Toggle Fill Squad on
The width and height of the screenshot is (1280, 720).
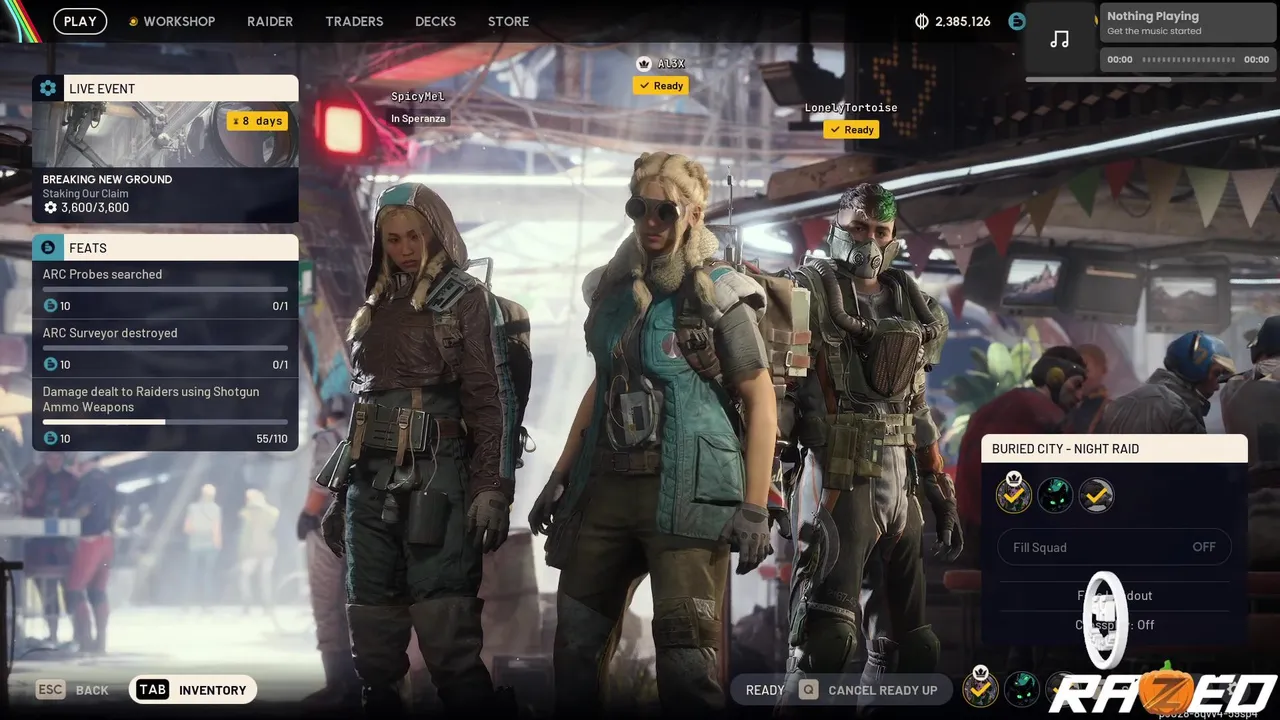click(1114, 547)
